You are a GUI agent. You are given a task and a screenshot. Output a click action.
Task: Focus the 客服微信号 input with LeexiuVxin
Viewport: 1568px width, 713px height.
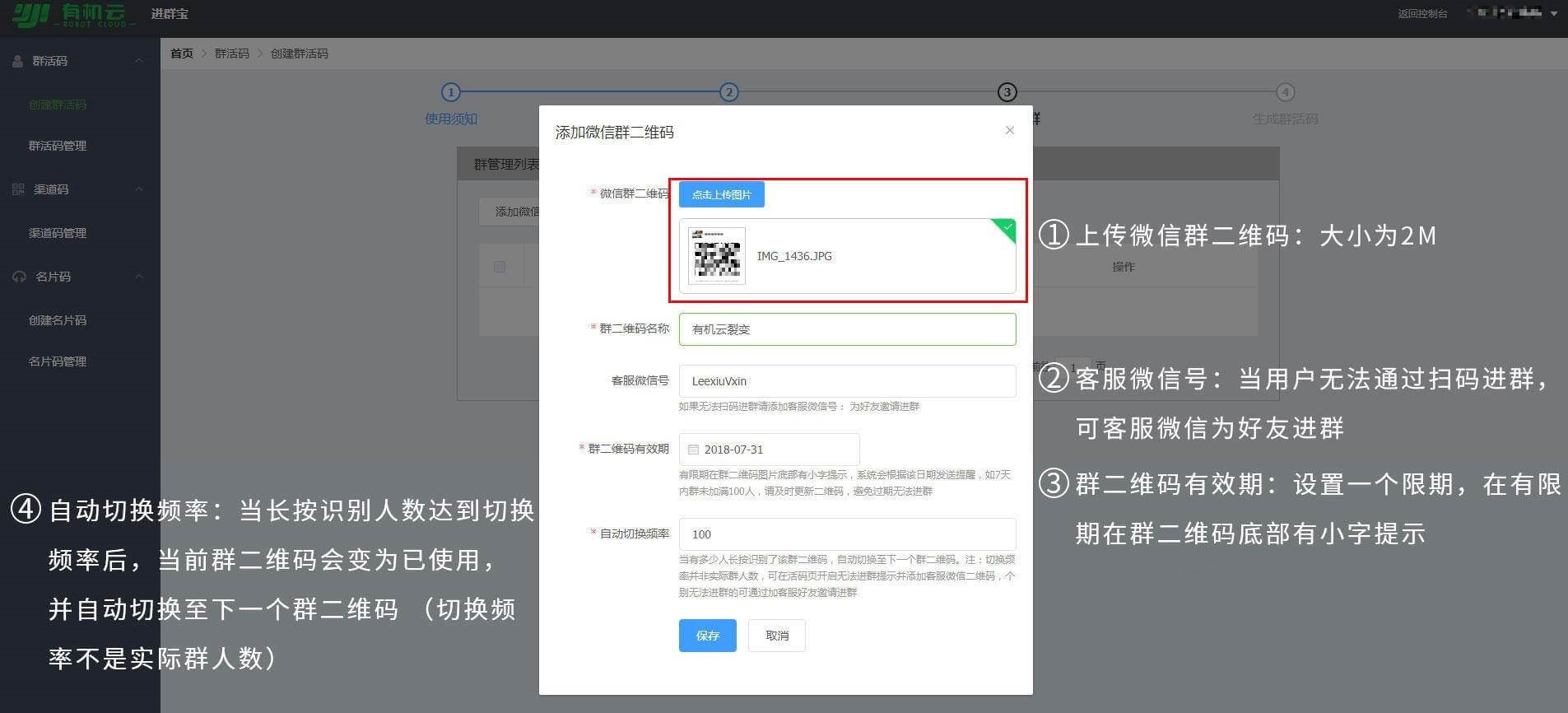pos(847,381)
